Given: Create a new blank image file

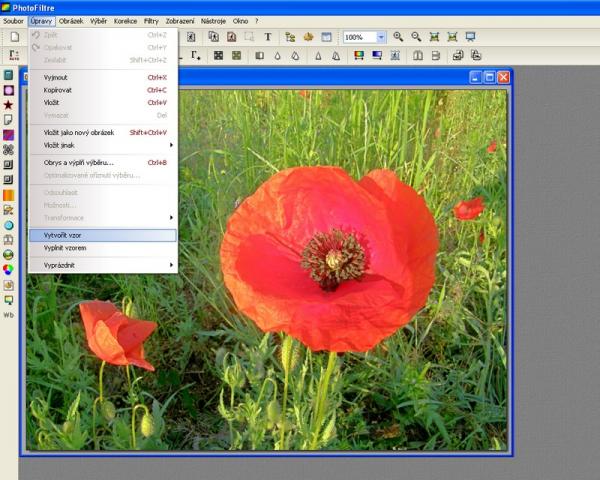Looking at the screenshot, I should pyautogui.click(x=15, y=37).
